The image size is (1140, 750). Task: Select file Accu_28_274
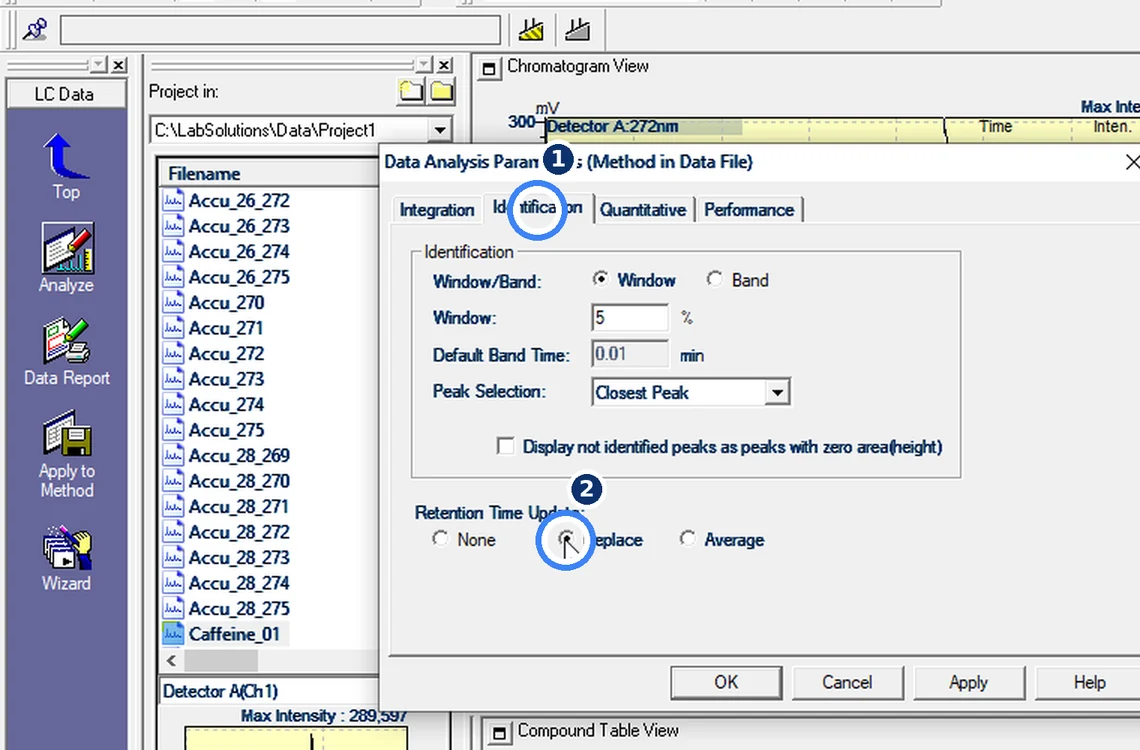(x=239, y=583)
